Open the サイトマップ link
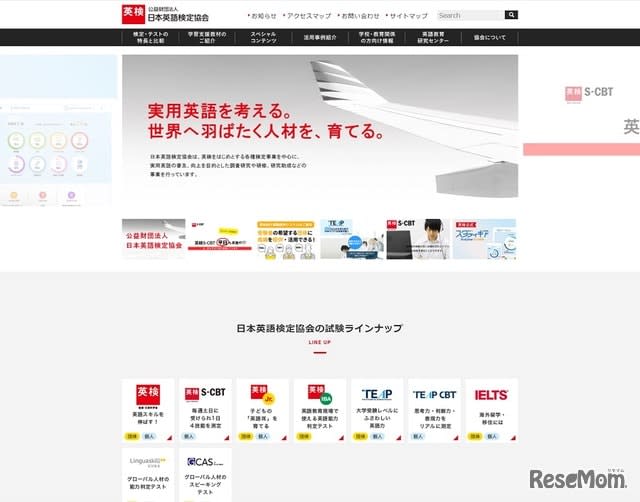This screenshot has height=502, width=640. 407,16
